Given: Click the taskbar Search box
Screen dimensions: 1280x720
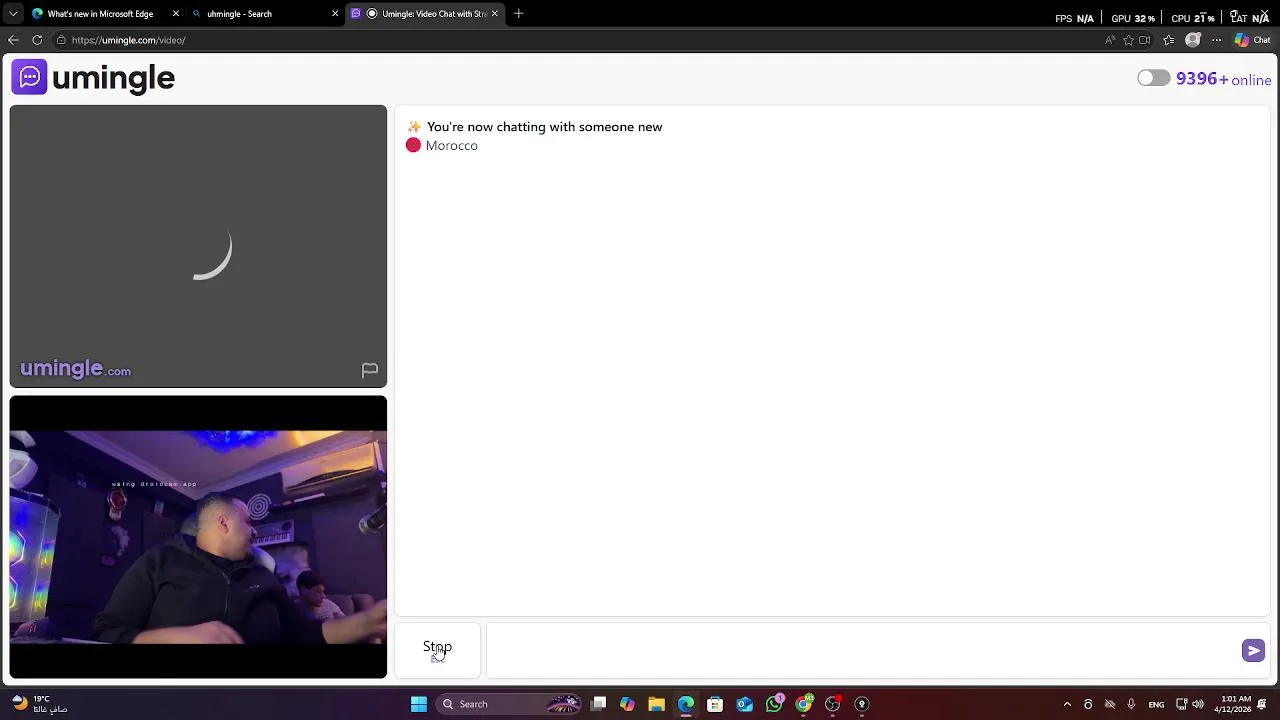Looking at the screenshot, I should pyautogui.click(x=510, y=704).
